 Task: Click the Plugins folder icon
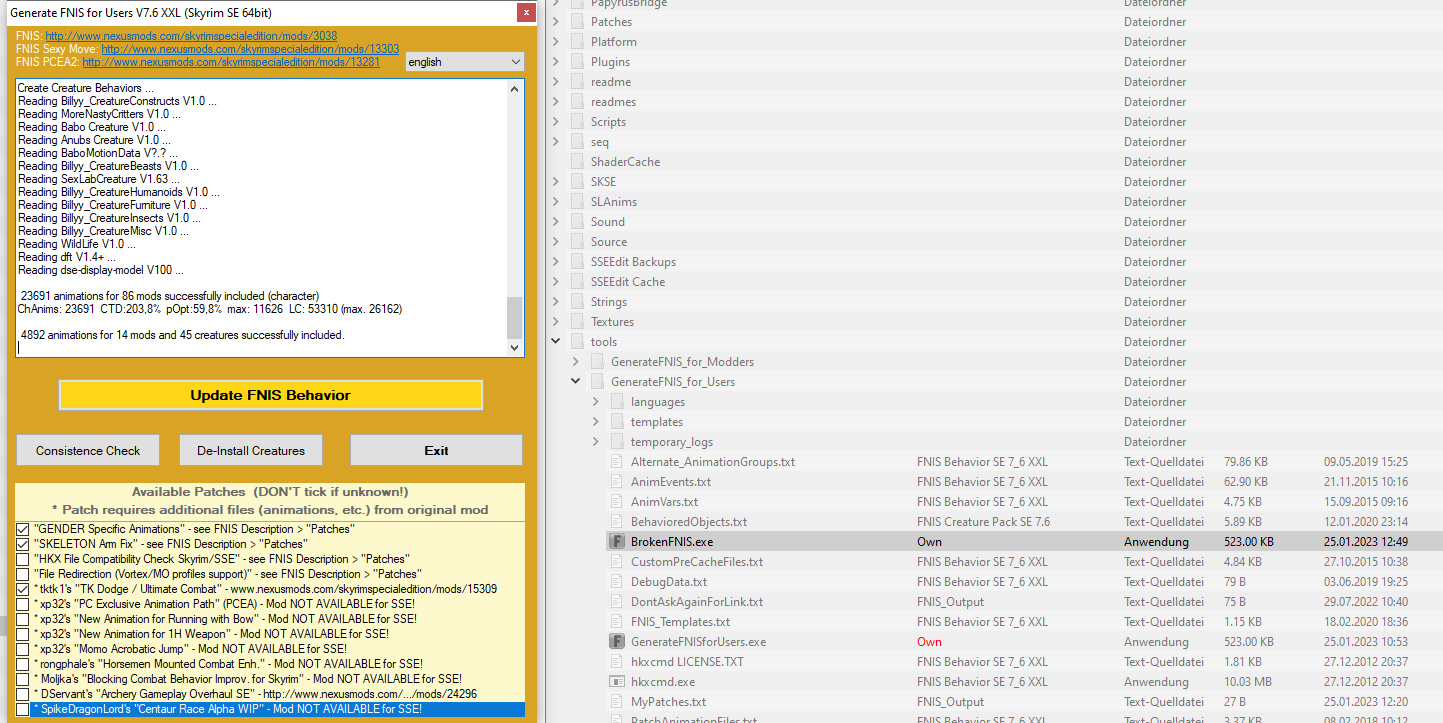pyautogui.click(x=577, y=61)
